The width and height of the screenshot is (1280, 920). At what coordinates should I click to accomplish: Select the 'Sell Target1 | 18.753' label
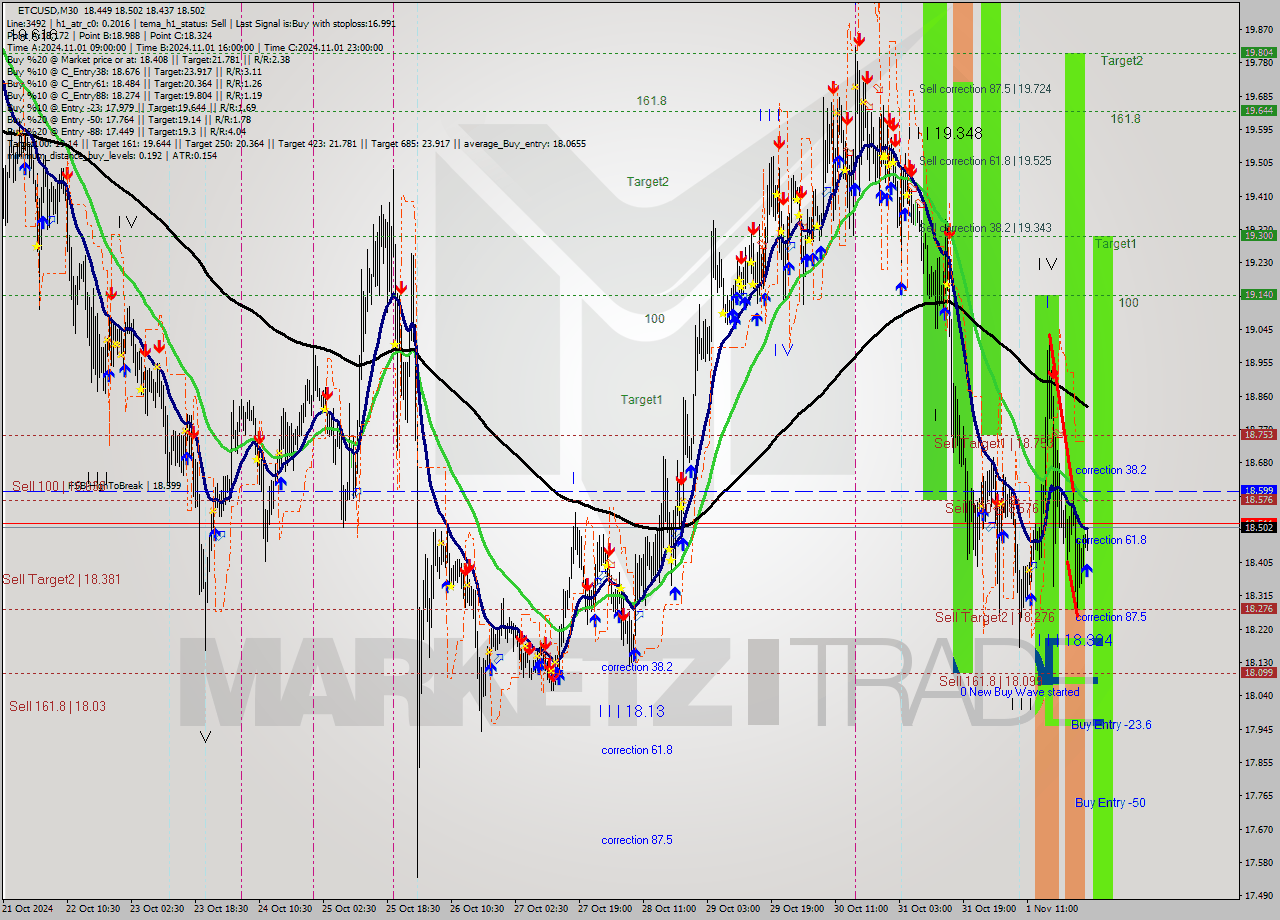[x=995, y=443]
